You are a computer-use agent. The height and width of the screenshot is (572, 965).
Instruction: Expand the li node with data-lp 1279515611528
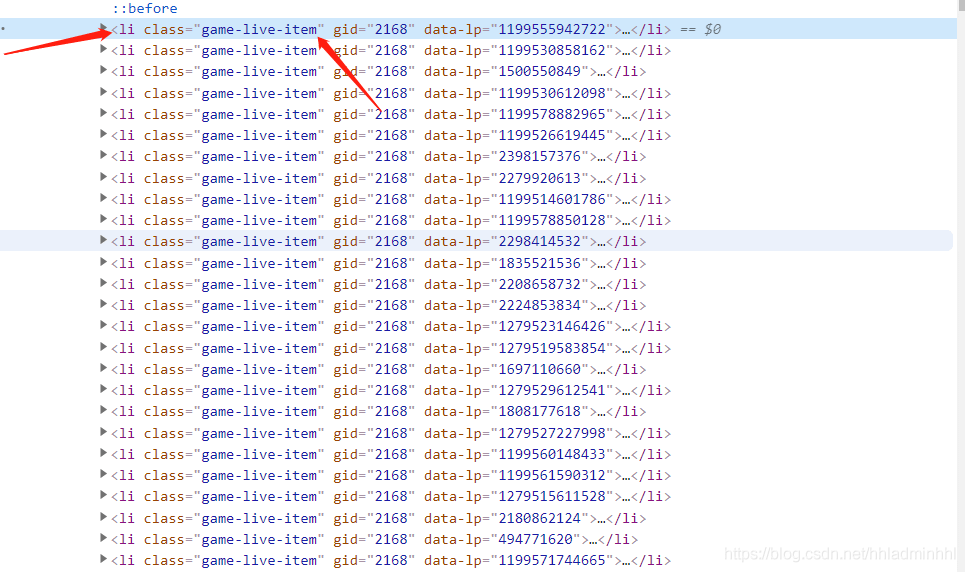pos(103,495)
